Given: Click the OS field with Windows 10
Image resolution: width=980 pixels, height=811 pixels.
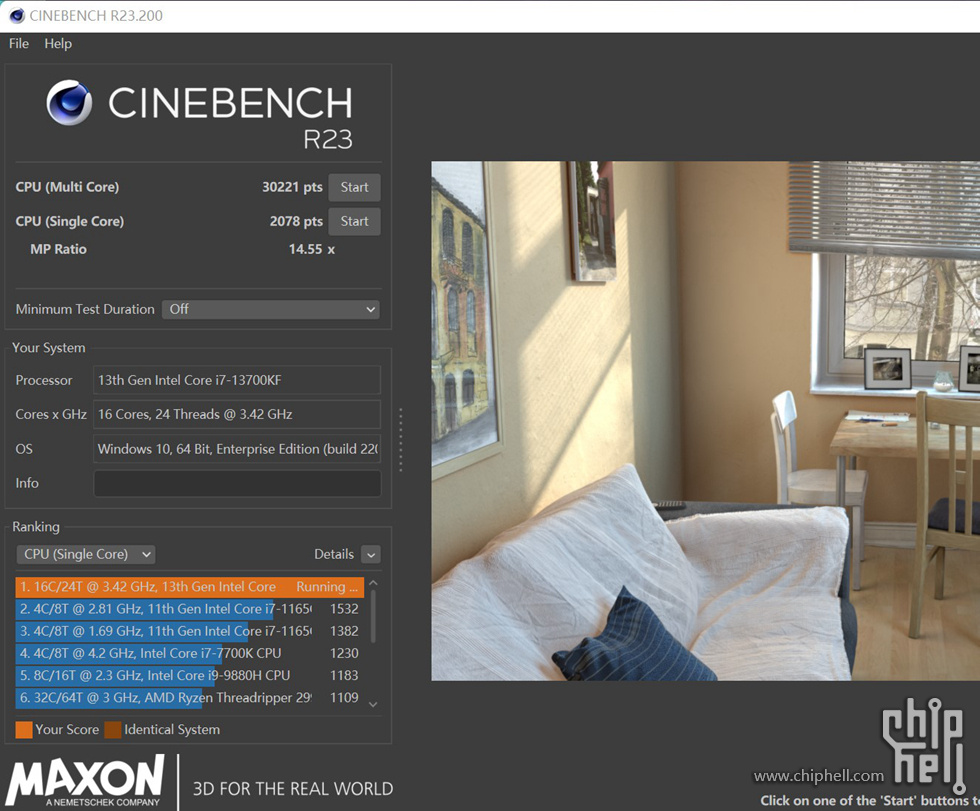Looking at the screenshot, I should [x=237, y=449].
